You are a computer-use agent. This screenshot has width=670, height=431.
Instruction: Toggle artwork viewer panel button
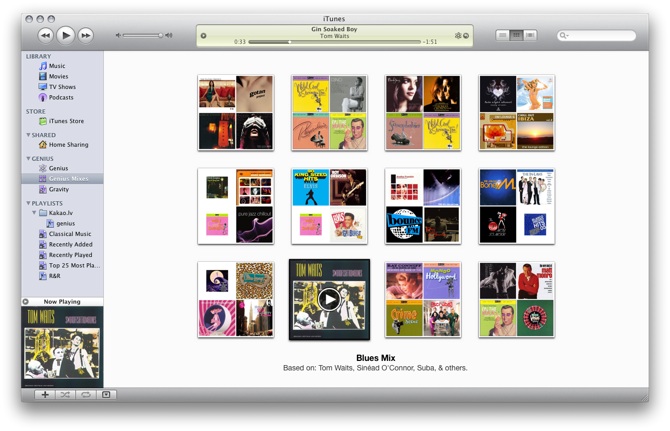tap(106, 395)
